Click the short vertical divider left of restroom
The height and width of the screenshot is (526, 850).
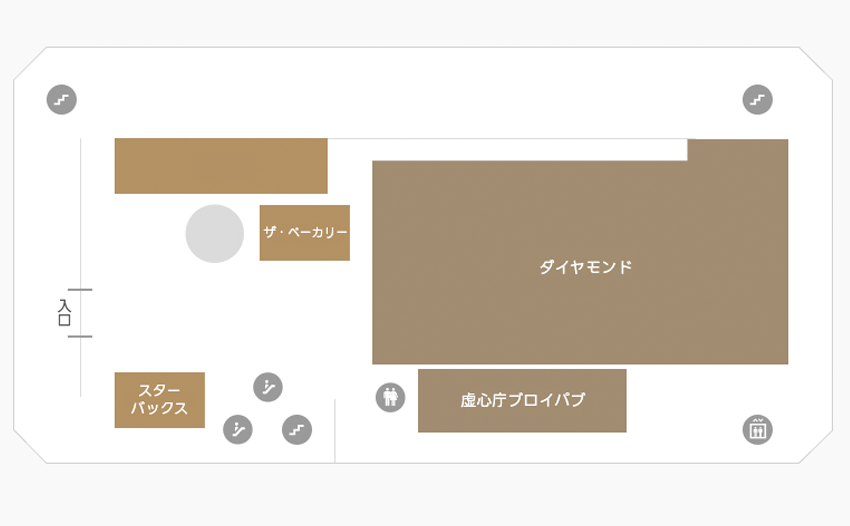(x=335, y=430)
